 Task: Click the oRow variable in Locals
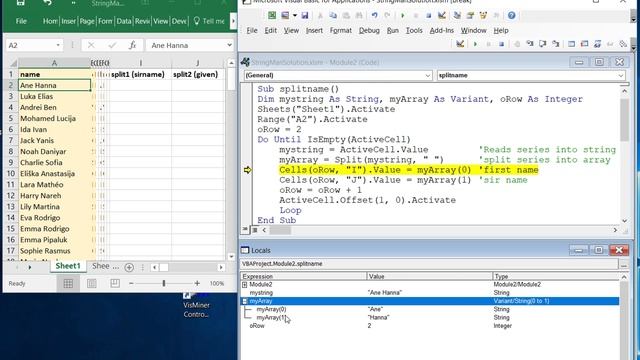(x=257, y=326)
